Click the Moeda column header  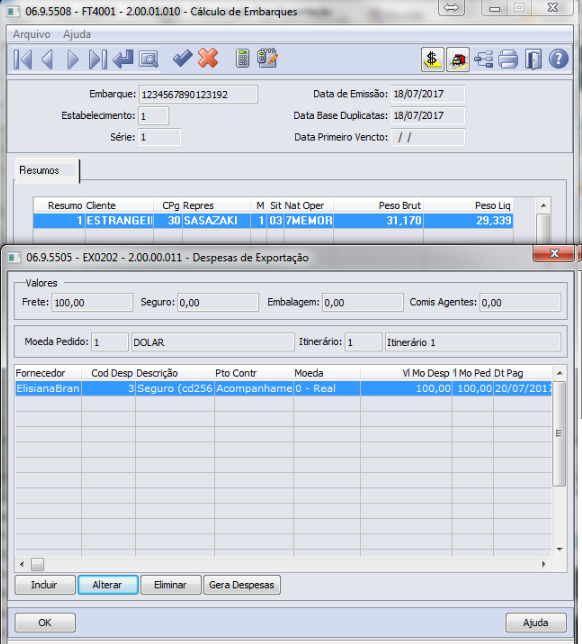[327, 373]
